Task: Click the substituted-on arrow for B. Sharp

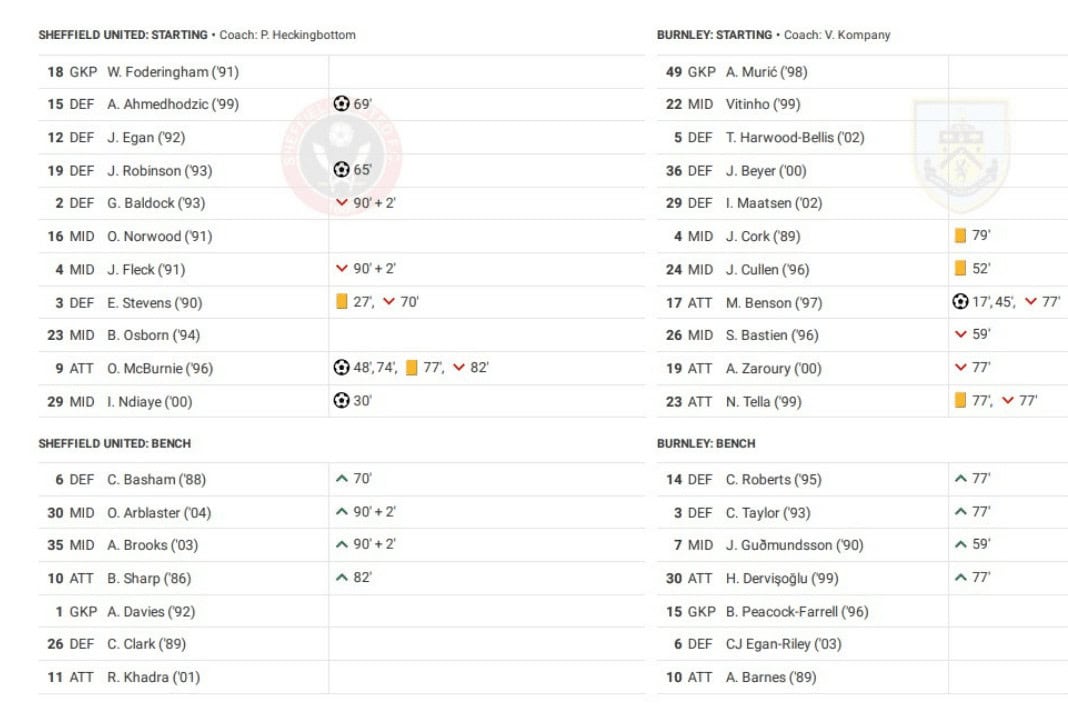Action: point(342,578)
